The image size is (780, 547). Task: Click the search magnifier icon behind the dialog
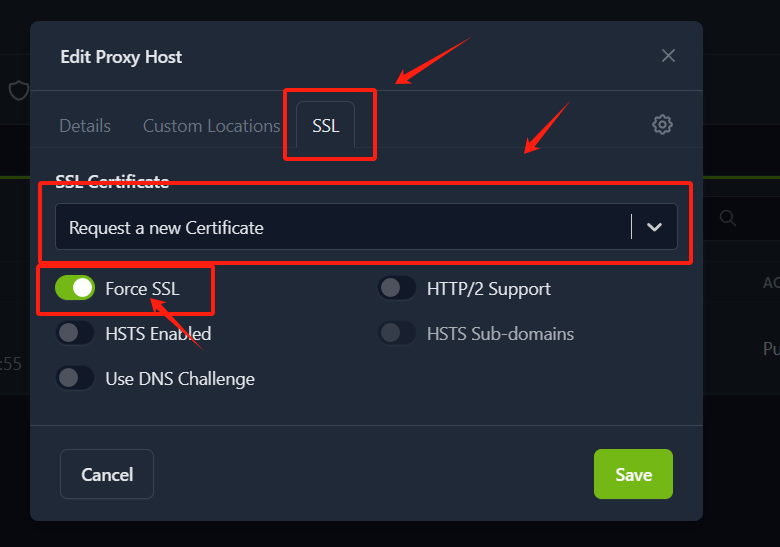(x=728, y=218)
